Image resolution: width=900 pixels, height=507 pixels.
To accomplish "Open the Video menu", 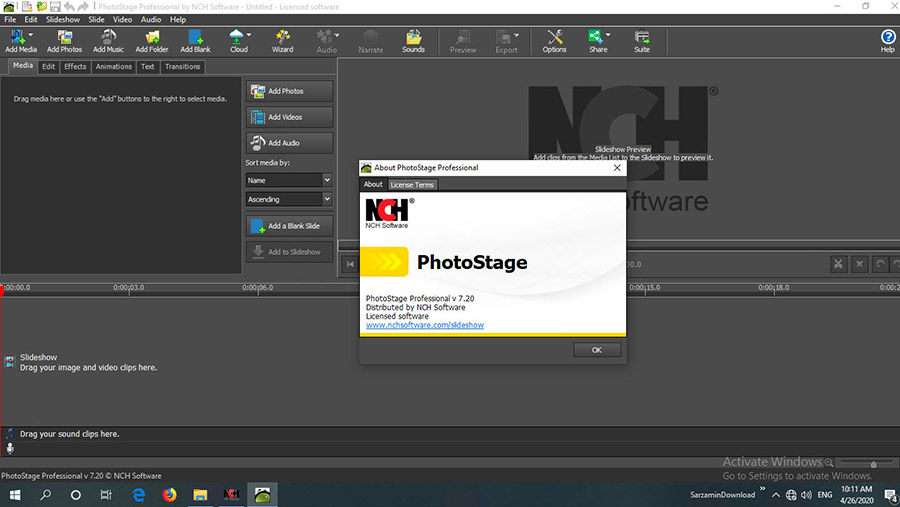I will click(x=122, y=20).
